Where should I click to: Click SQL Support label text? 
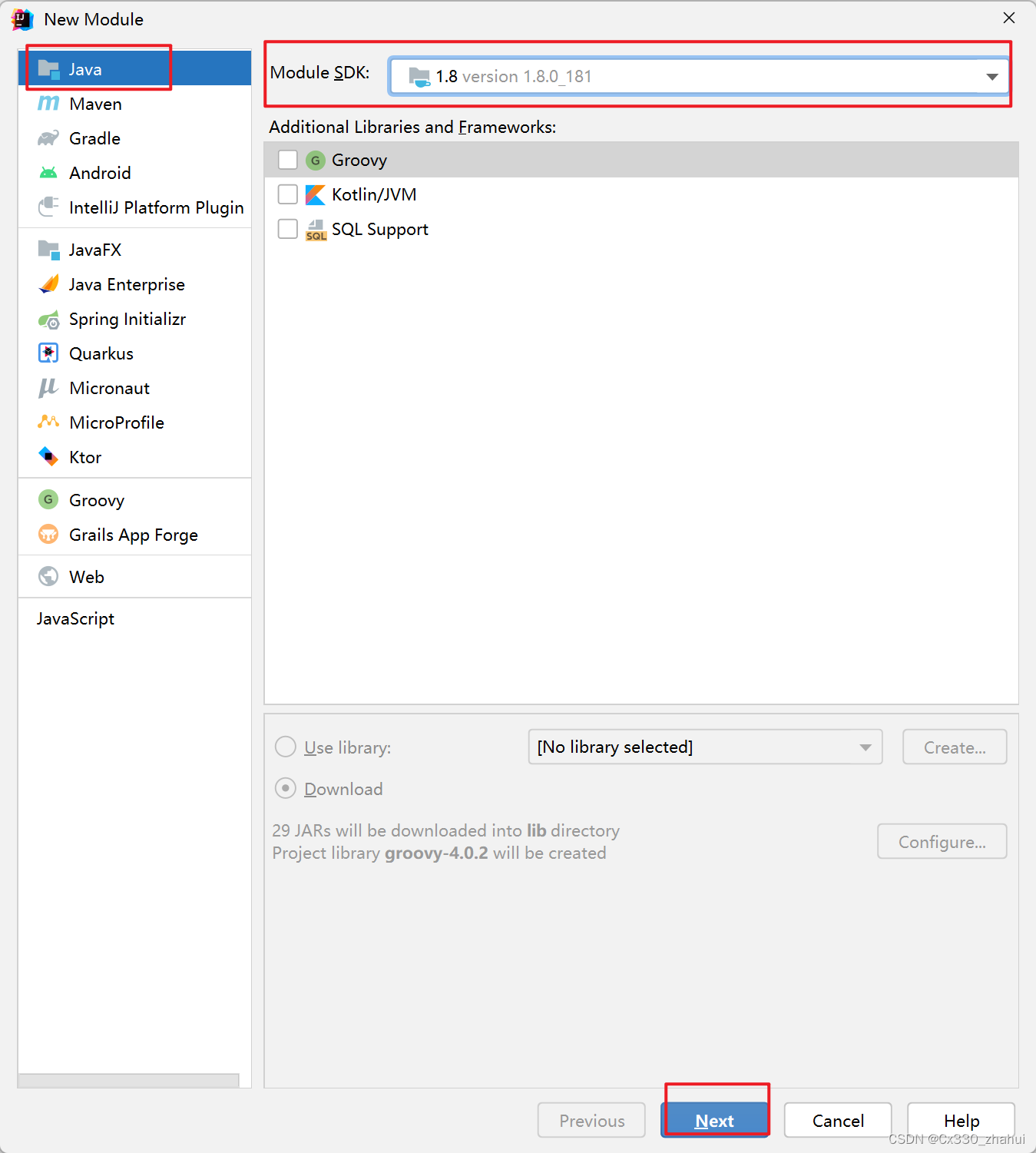point(380,229)
